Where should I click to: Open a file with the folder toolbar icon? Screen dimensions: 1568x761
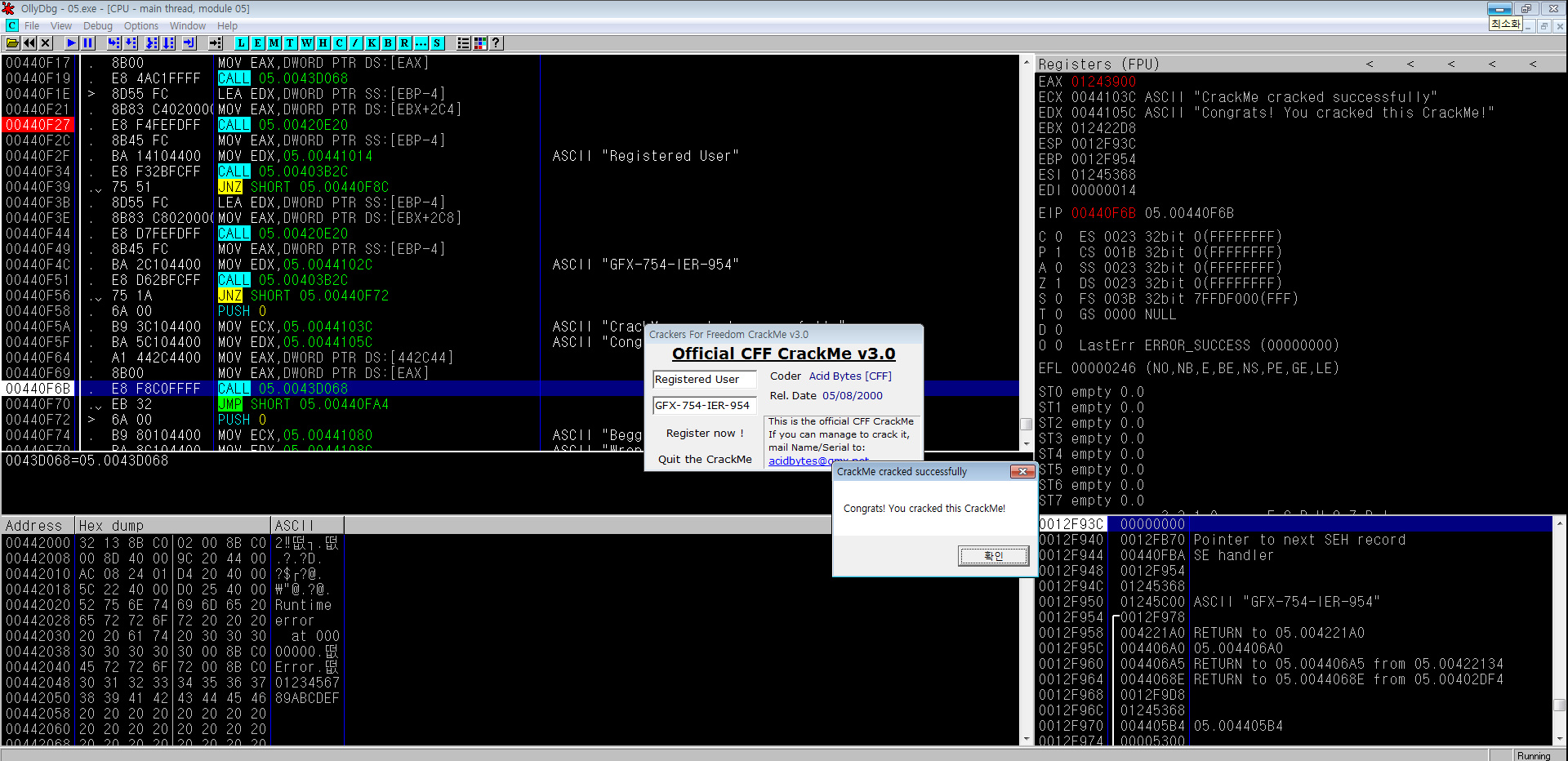pos(13,43)
